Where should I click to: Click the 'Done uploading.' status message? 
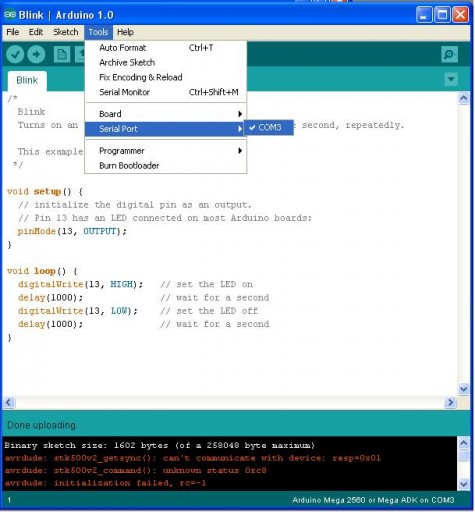[42, 425]
